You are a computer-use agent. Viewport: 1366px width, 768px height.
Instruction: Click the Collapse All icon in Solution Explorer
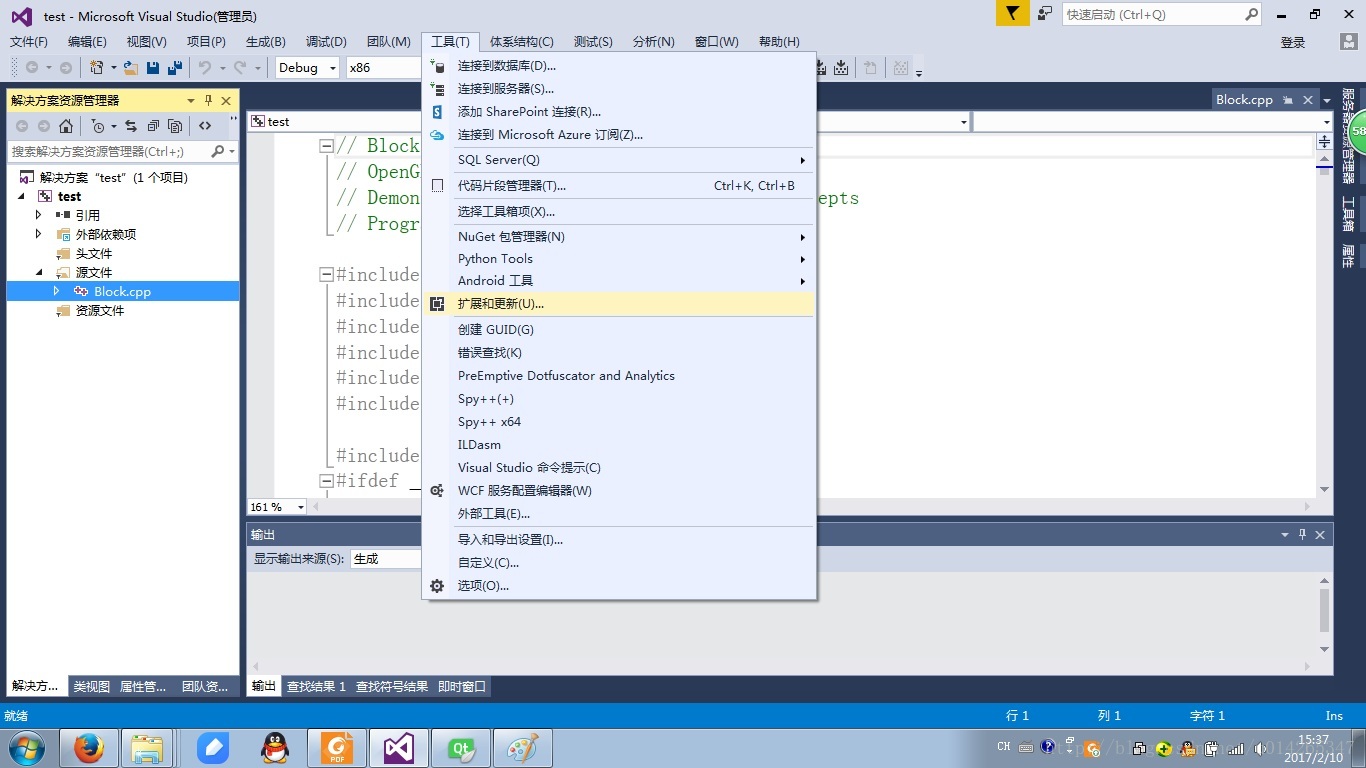[x=153, y=126]
